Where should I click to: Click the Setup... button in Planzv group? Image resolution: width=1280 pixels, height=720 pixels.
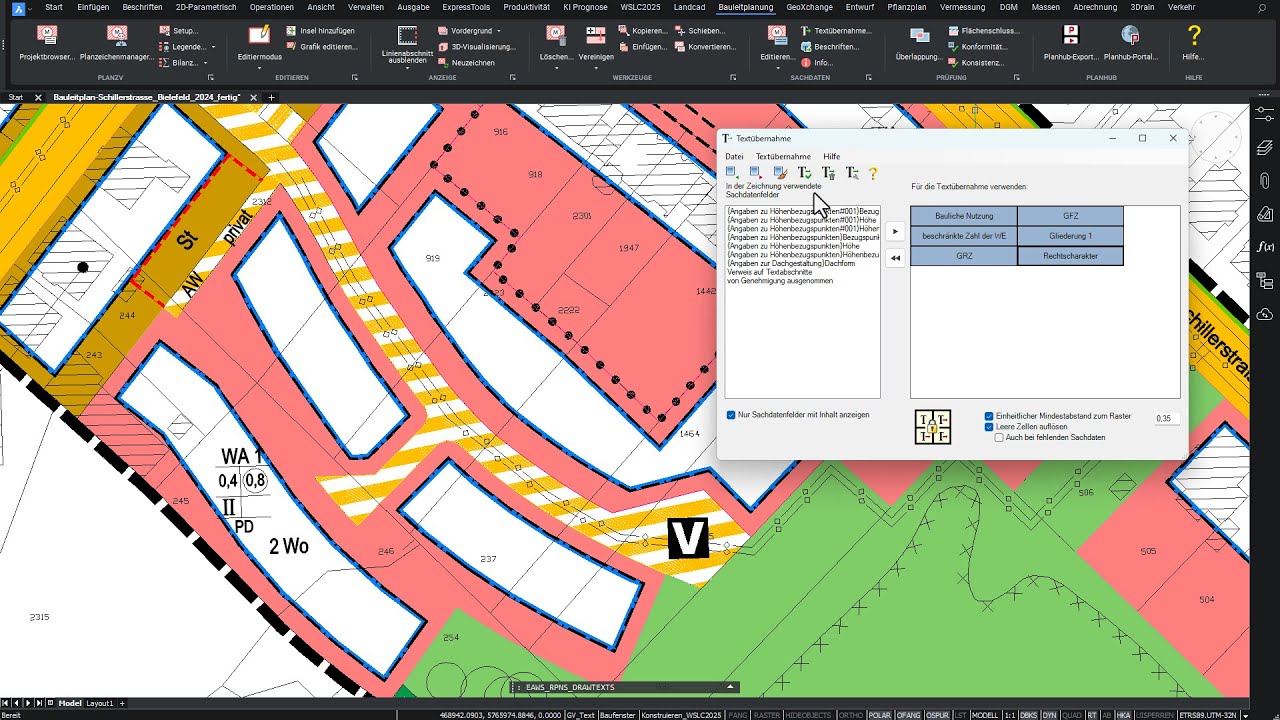tap(179, 31)
